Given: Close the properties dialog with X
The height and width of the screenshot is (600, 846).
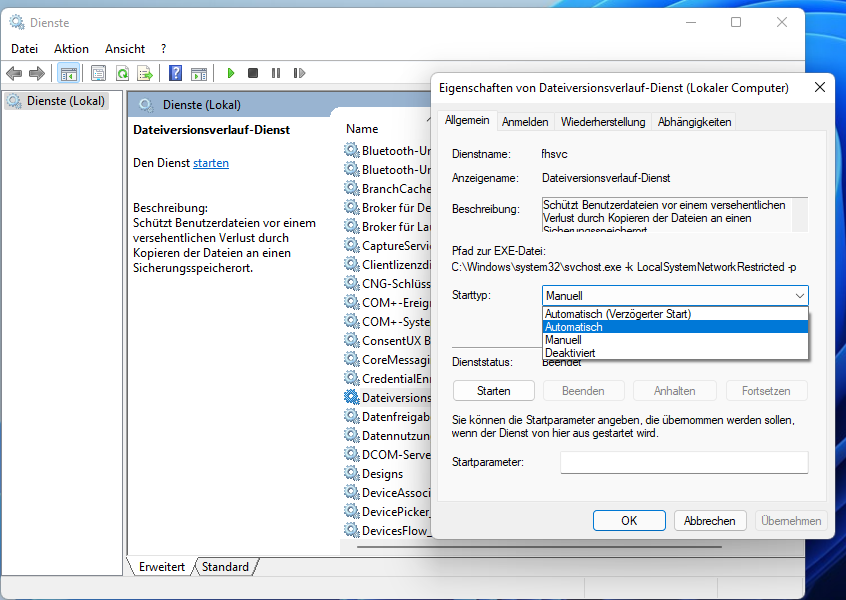Looking at the screenshot, I should click(x=820, y=87).
